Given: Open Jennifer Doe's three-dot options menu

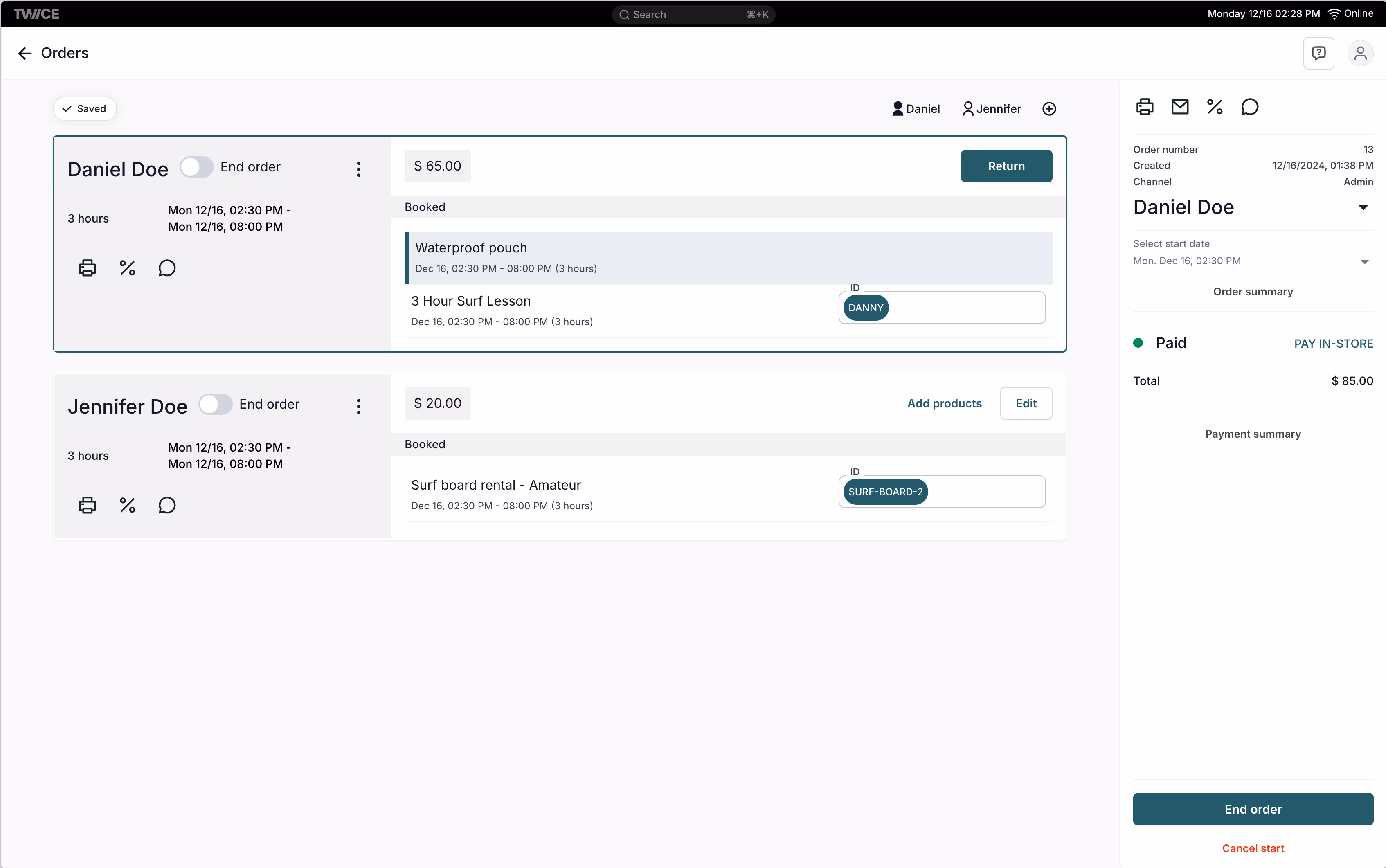Looking at the screenshot, I should pos(358,407).
